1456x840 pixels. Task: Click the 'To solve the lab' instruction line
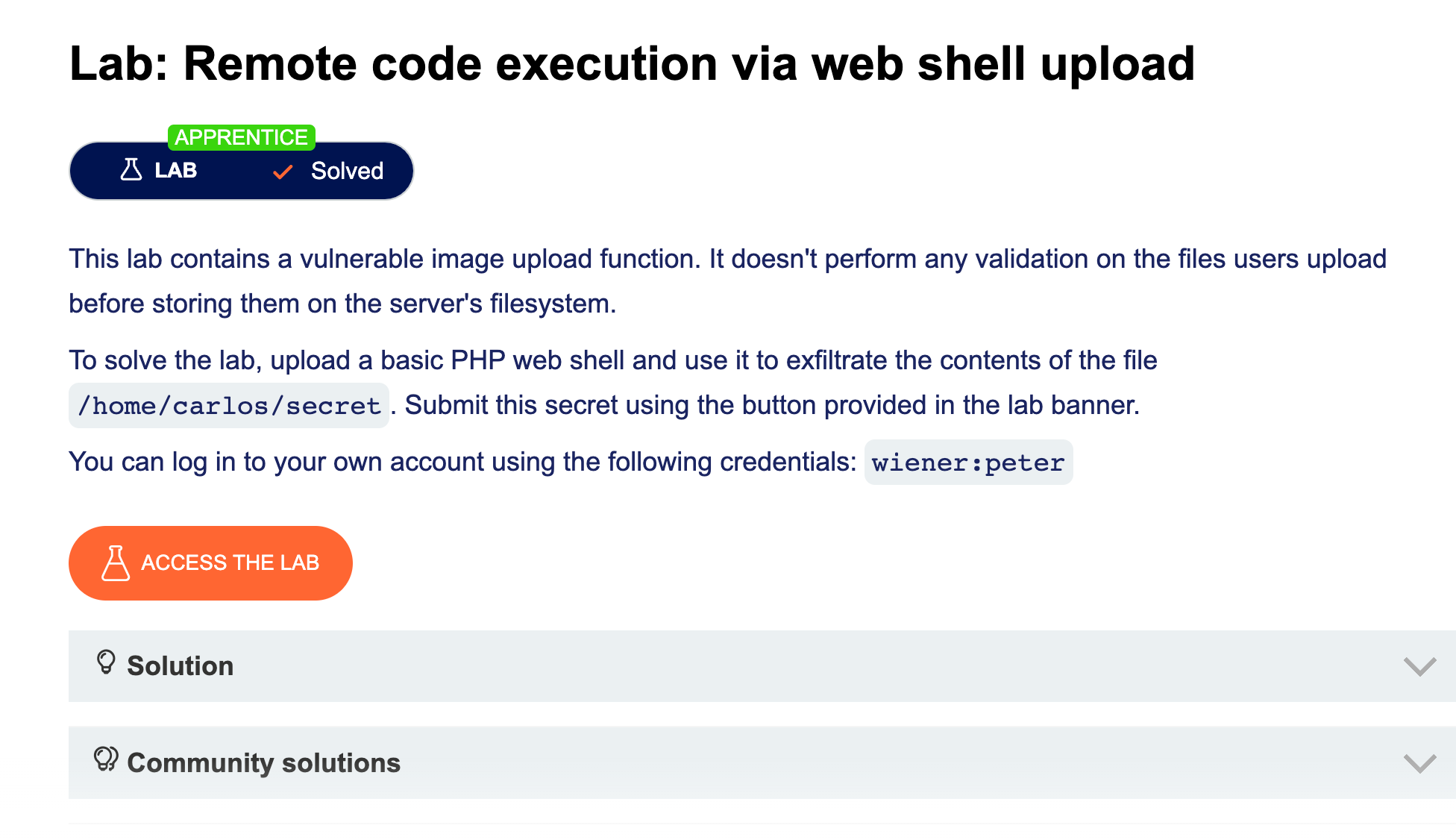612,360
